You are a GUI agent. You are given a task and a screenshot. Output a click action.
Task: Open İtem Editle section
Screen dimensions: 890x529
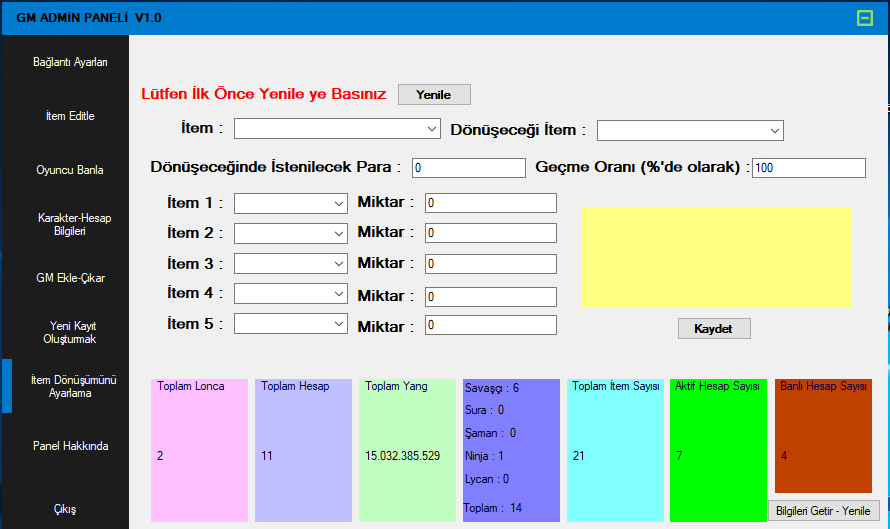click(x=70, y=116)
